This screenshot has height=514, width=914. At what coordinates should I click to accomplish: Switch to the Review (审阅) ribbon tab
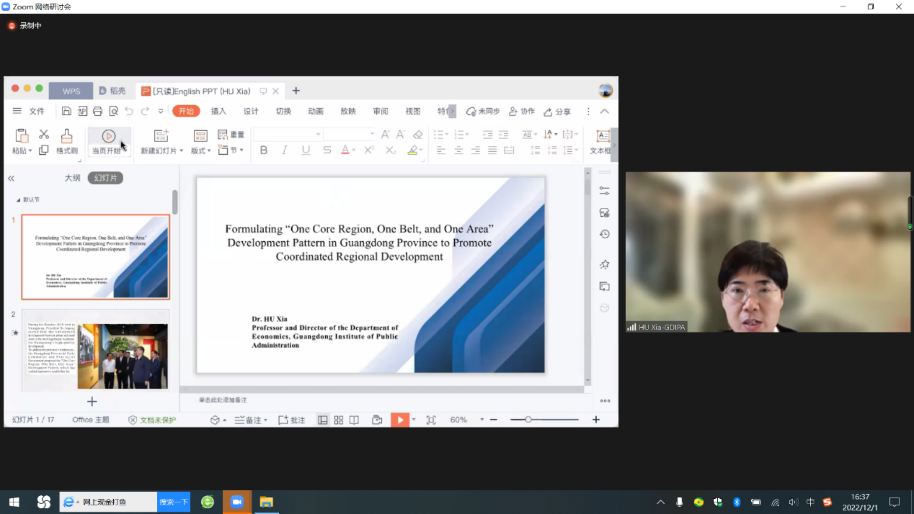tap(381, 111)
